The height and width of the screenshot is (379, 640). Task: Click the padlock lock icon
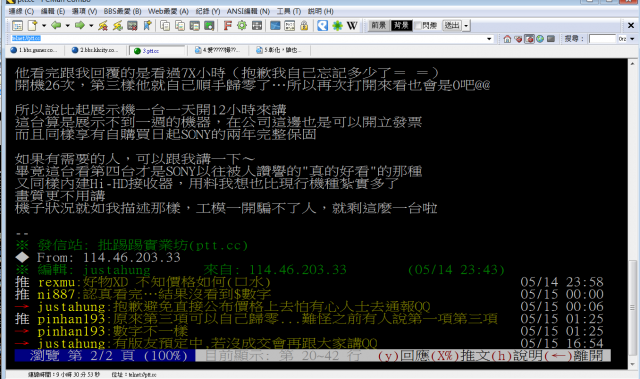pos(304,26)
